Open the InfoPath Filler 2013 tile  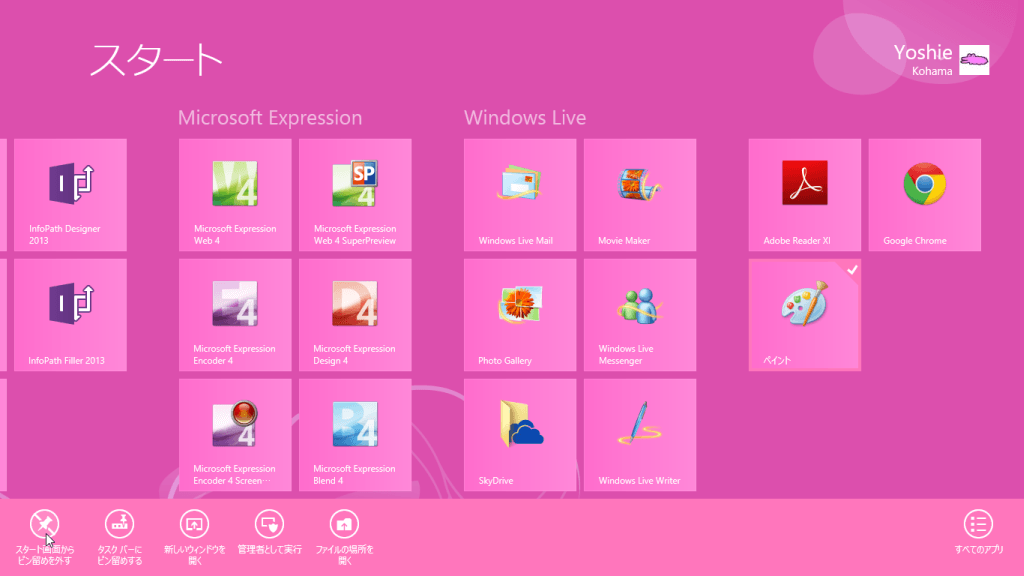pos(71,315)
